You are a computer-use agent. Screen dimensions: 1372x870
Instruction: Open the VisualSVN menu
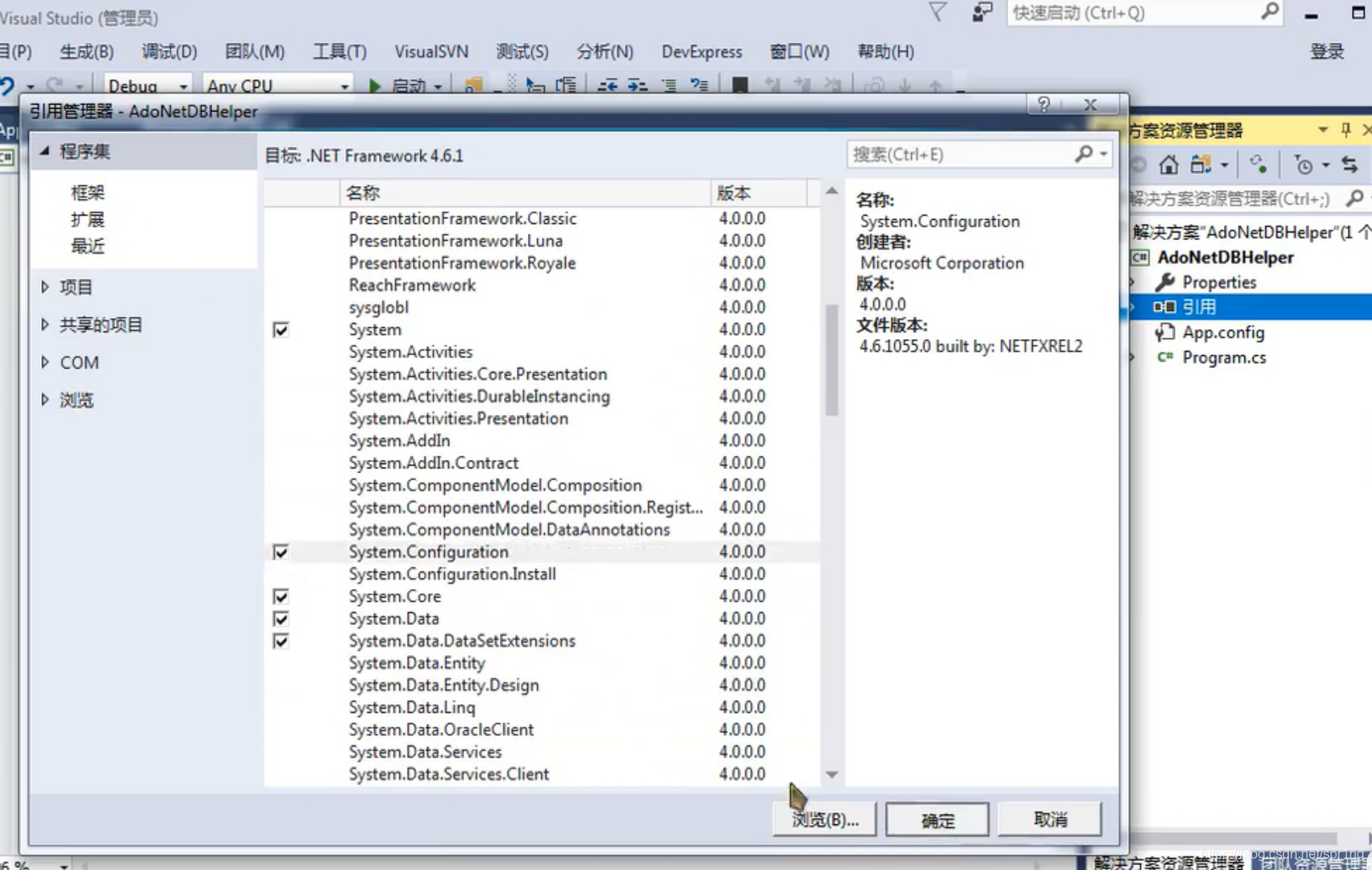coord(431,52)
